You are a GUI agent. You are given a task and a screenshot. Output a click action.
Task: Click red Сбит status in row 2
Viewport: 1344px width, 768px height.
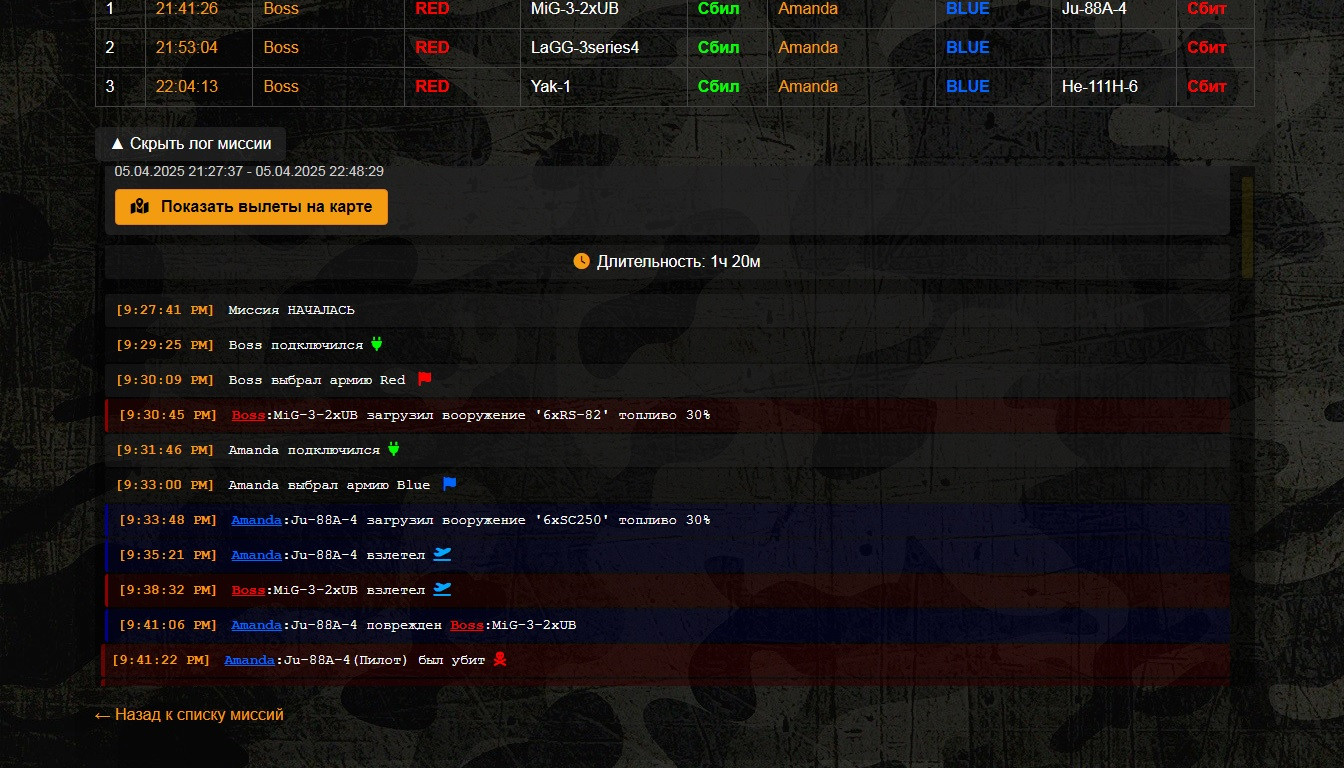tap(1207, 47)
